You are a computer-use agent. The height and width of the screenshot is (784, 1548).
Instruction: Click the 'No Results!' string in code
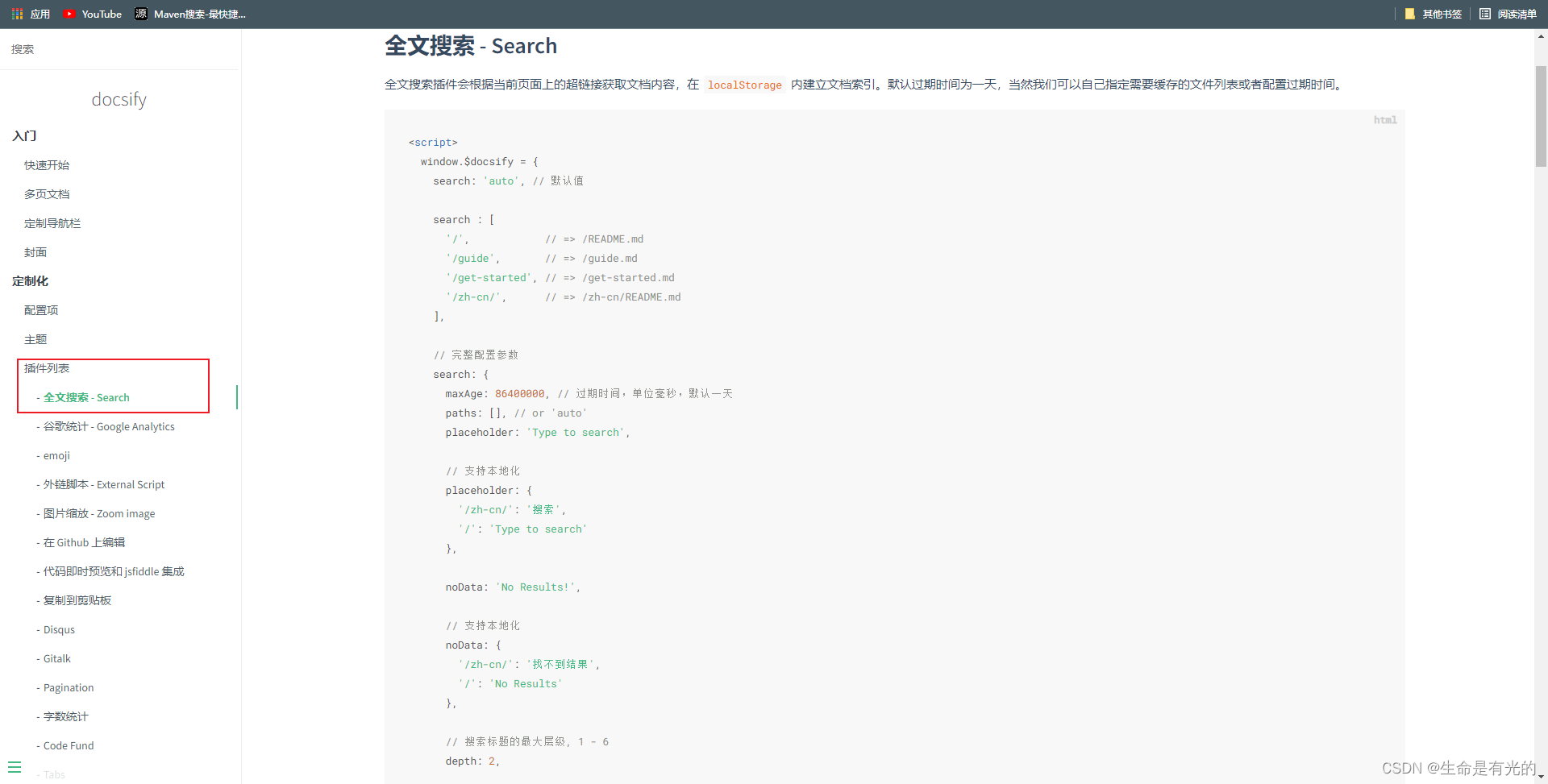click(535, 587)
